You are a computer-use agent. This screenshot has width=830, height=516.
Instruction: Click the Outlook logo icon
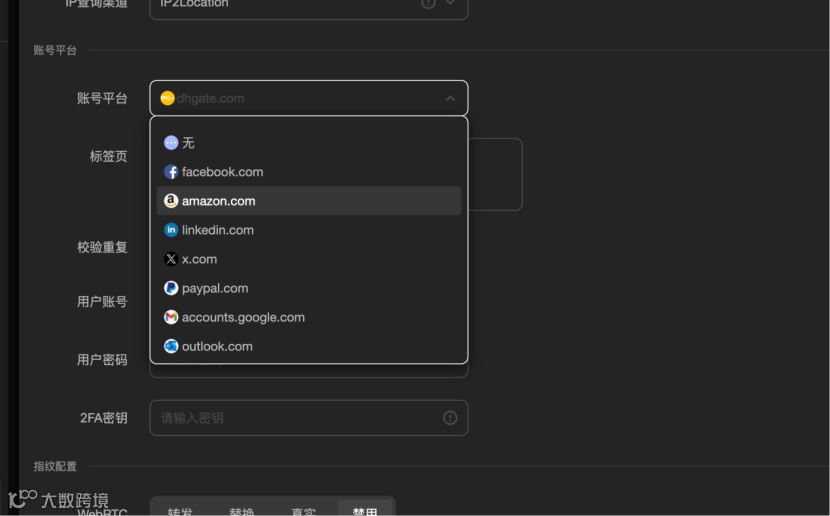coord(171,347)
